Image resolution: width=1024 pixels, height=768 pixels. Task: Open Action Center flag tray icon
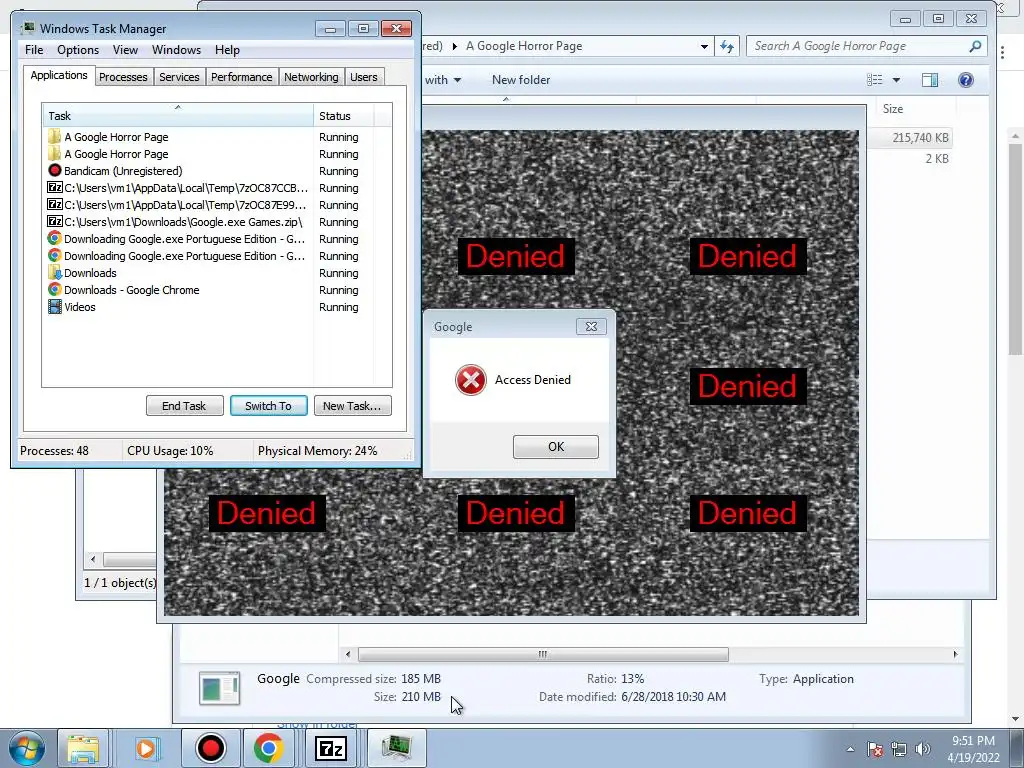[875, 749]
